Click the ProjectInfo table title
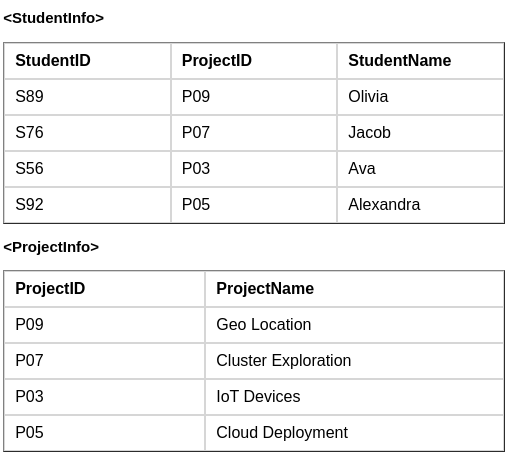The width and height of the screenshot is (509, 459). tap(51, 247)
